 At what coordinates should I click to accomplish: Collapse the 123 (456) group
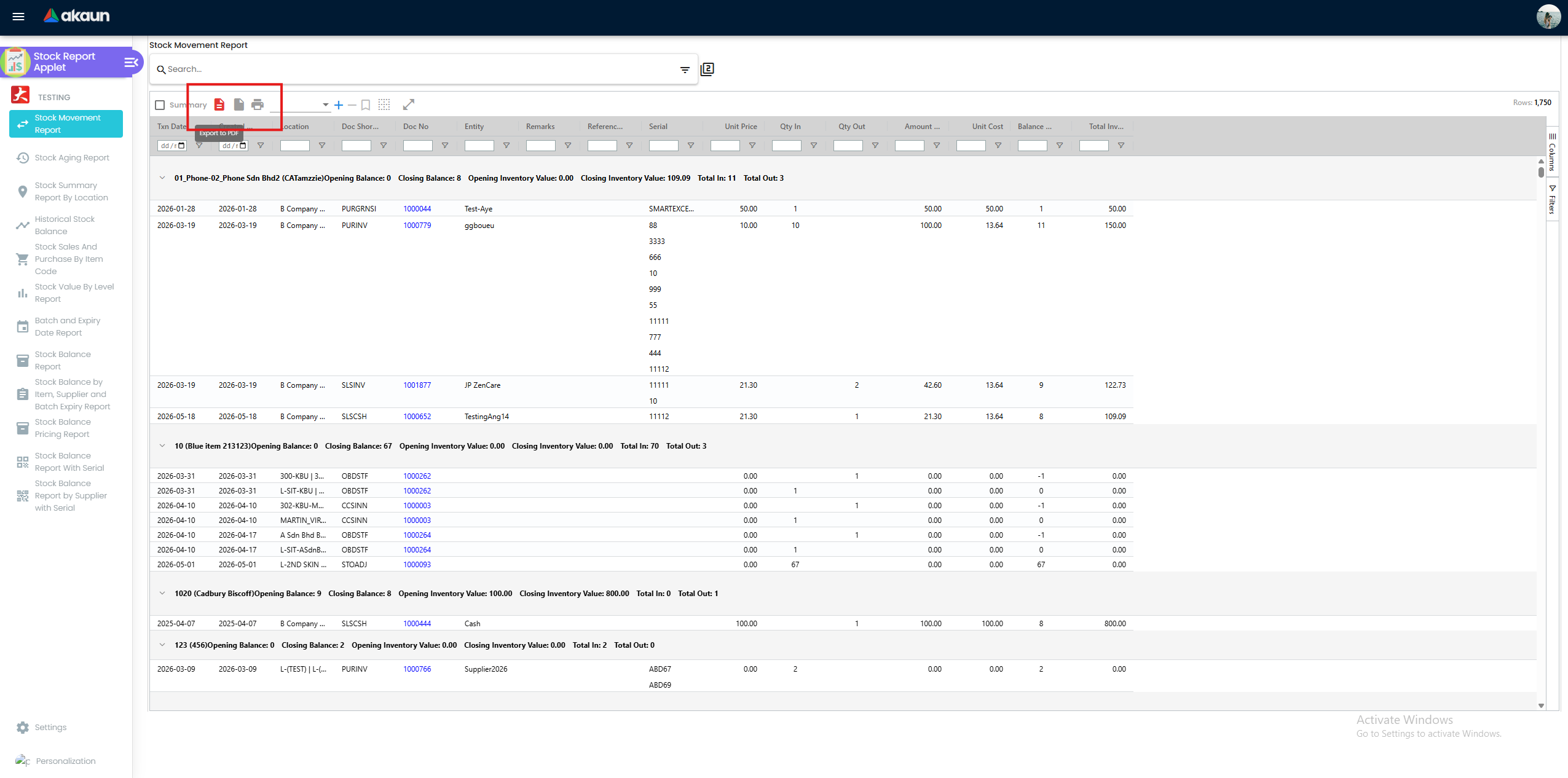(162, 645)
